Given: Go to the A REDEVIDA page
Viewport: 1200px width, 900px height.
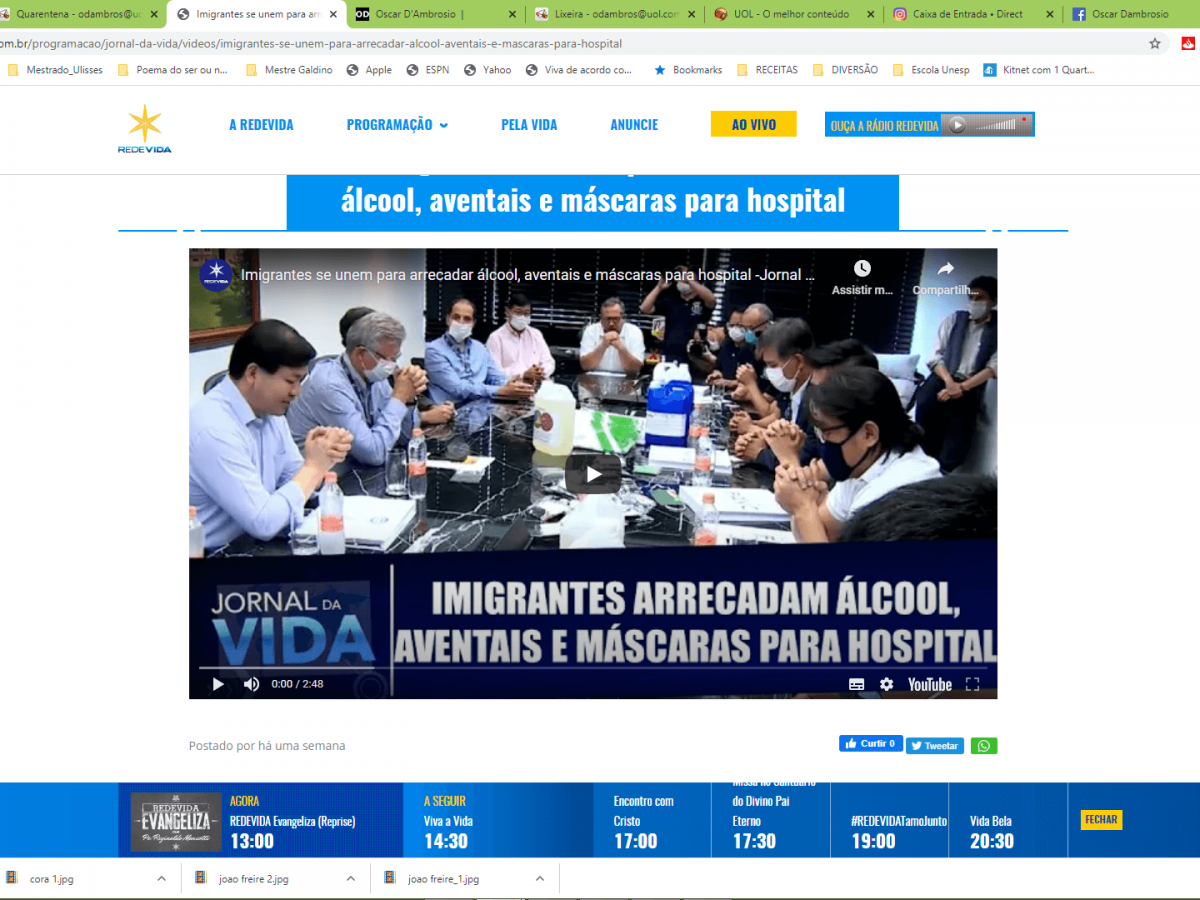Looking at the screenshot, I should click(261, 125).
